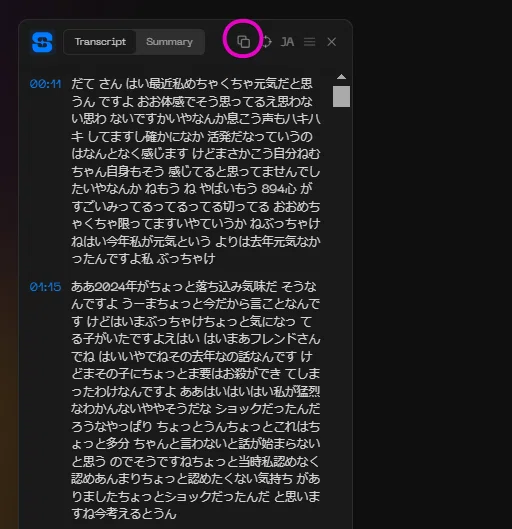Click the transcript scrollbar thumb
Screen dimensions: 512x529
[341, 96]
